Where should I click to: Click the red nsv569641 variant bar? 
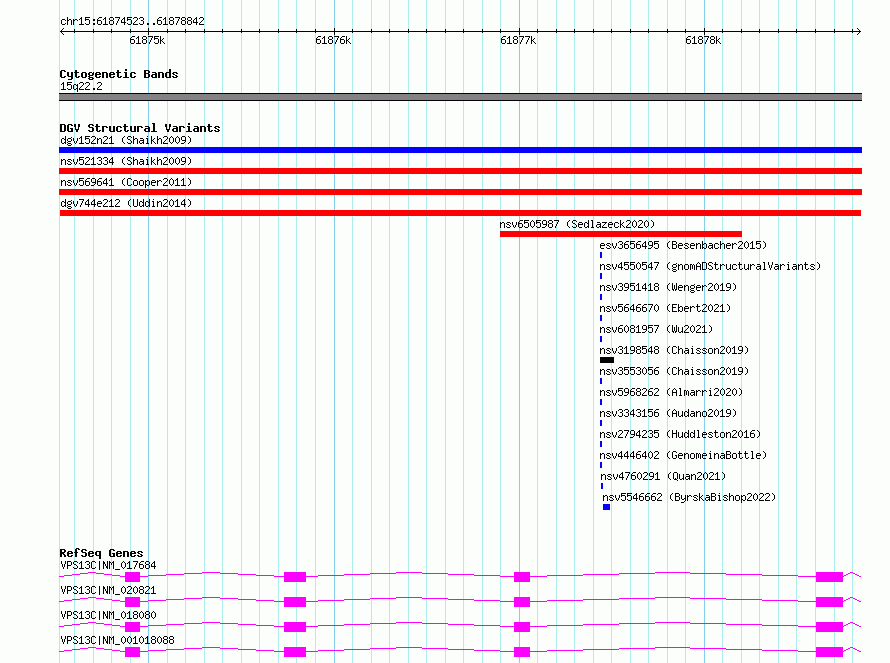(x=460, y=192)
